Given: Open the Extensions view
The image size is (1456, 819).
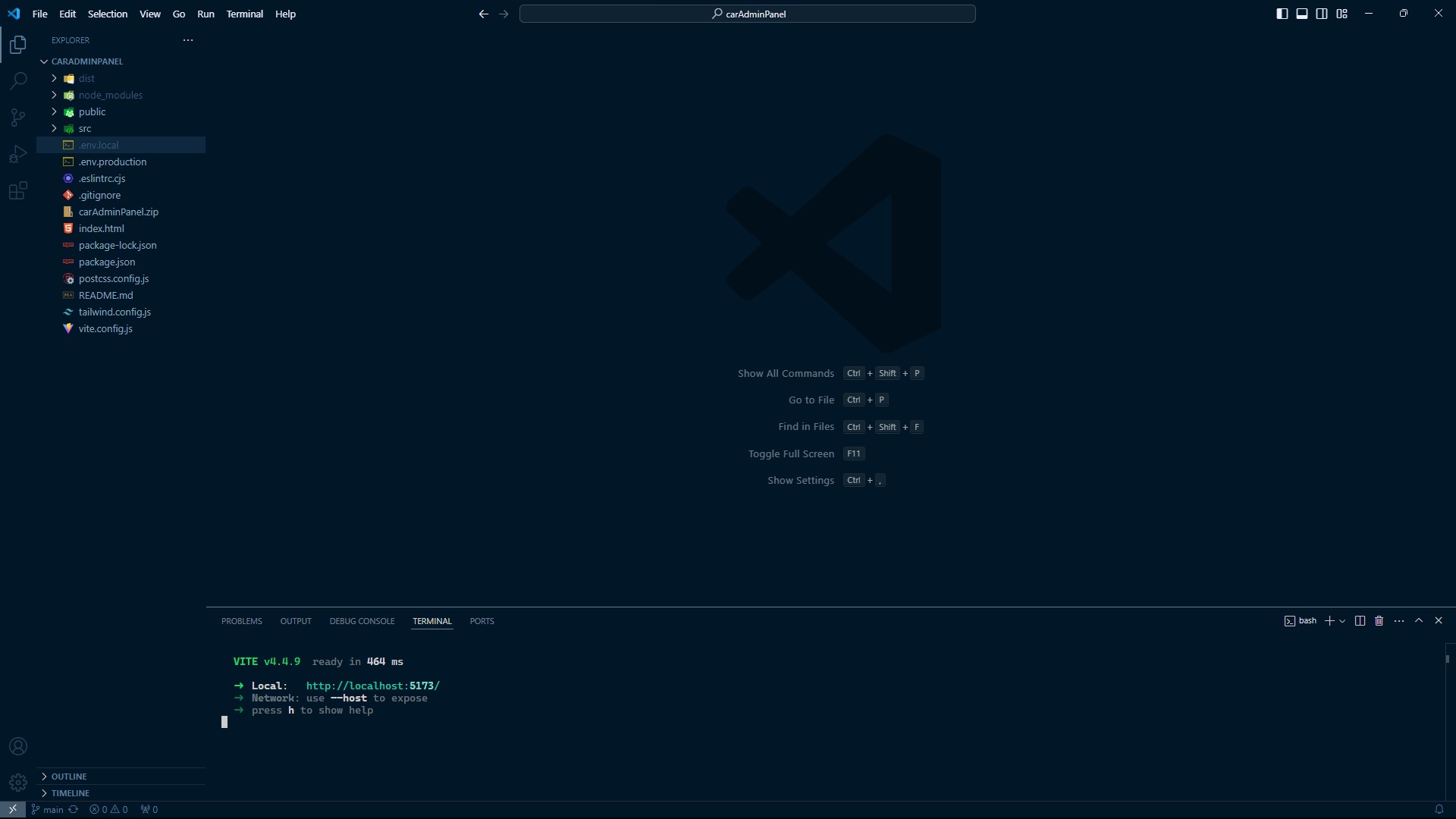Looking at the screenshot, I should click(x=18, y=190).
